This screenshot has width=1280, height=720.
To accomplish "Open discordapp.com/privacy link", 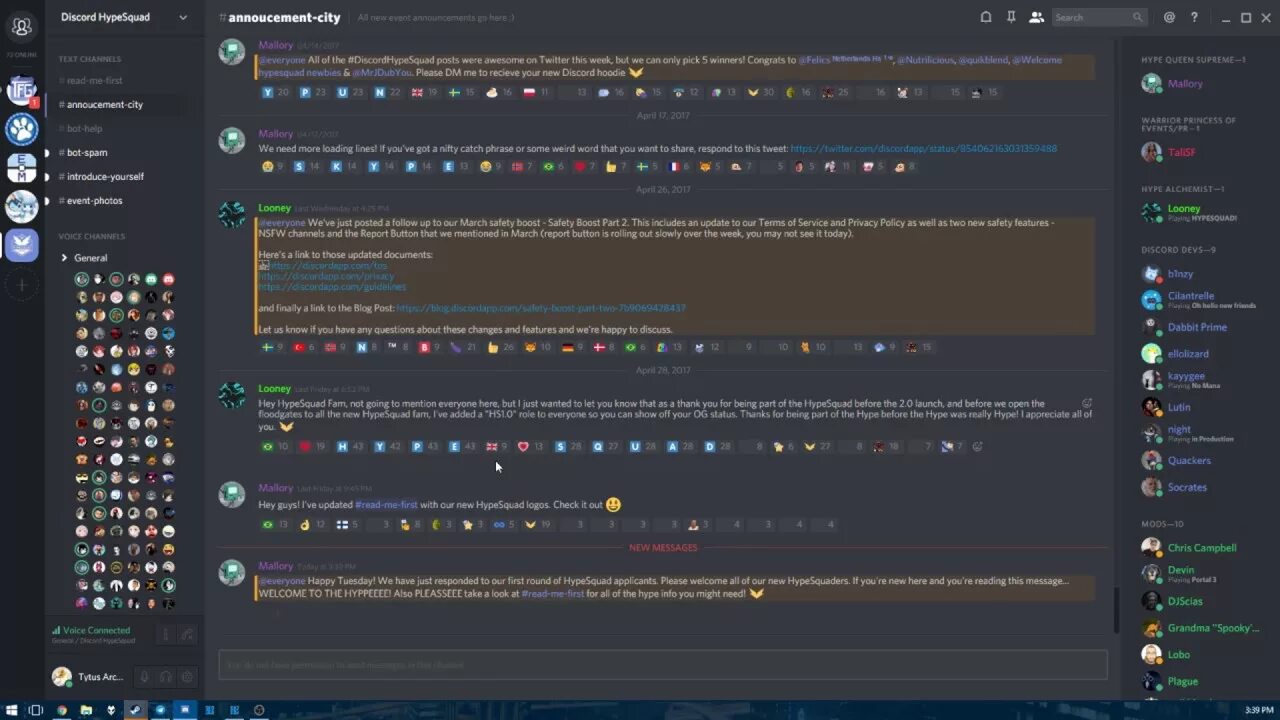I will [x=326, y=276].
